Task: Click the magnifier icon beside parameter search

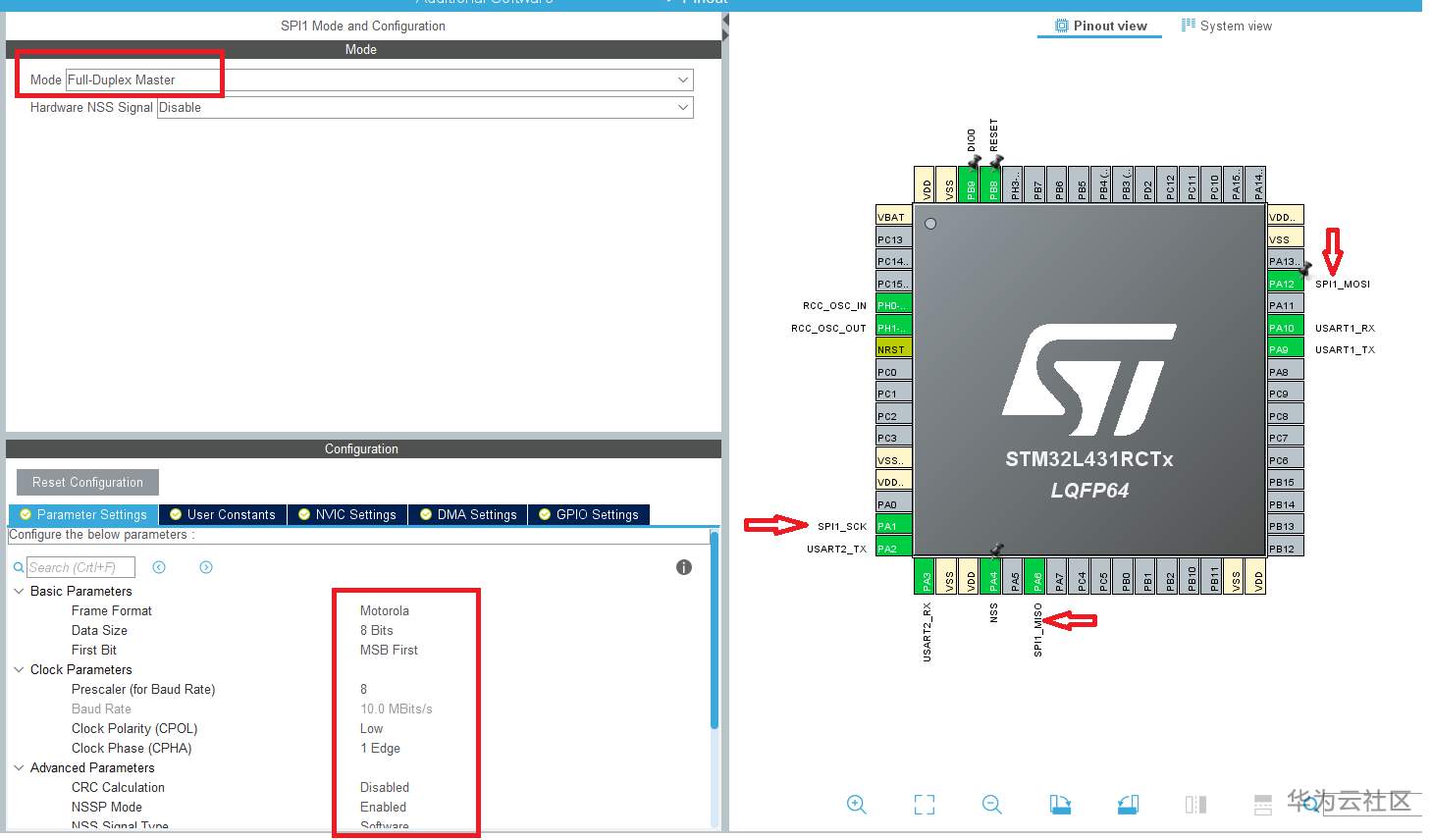Action: click(19, 567)
